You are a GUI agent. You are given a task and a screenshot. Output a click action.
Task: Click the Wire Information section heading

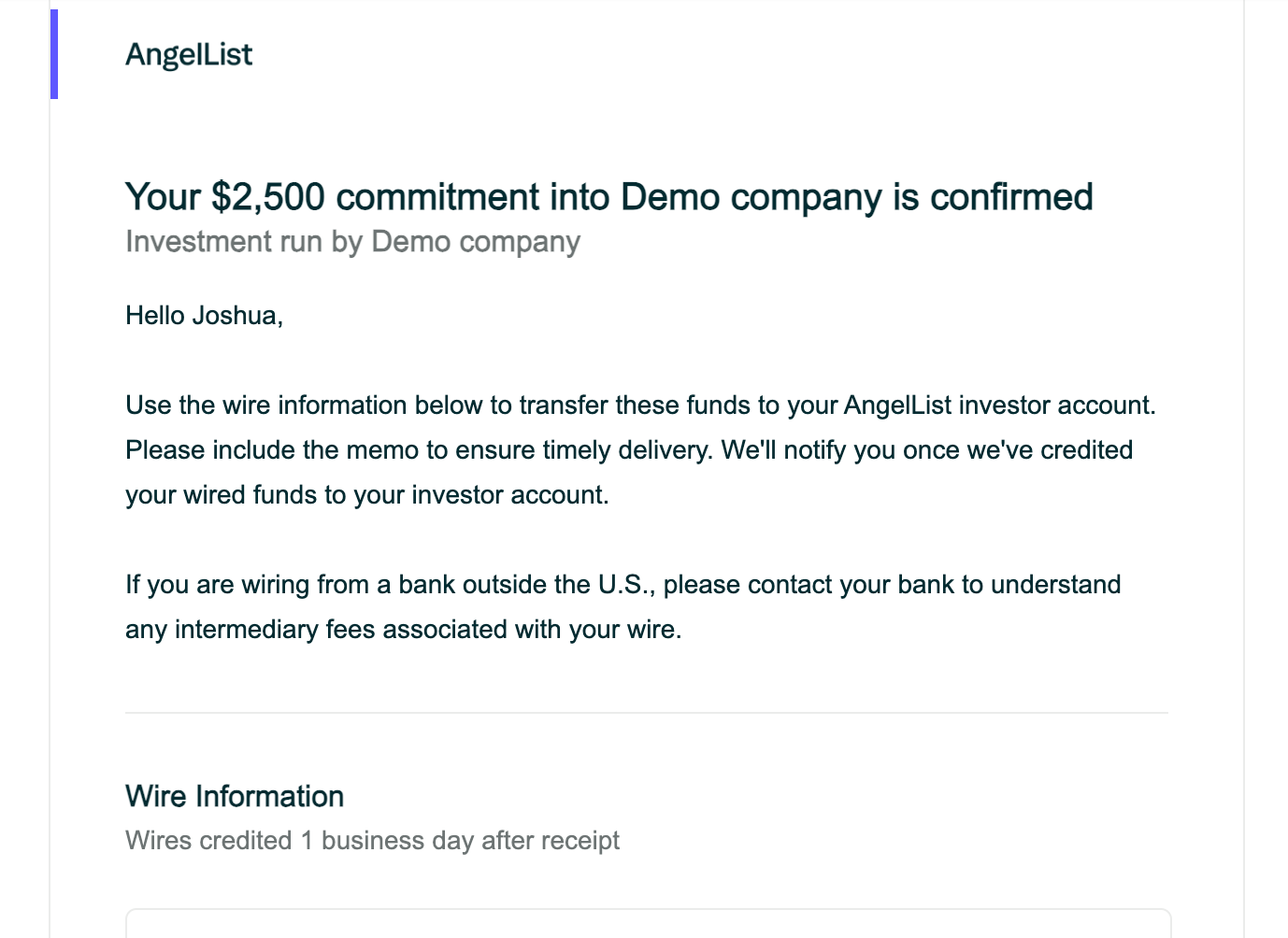[235, 796]
